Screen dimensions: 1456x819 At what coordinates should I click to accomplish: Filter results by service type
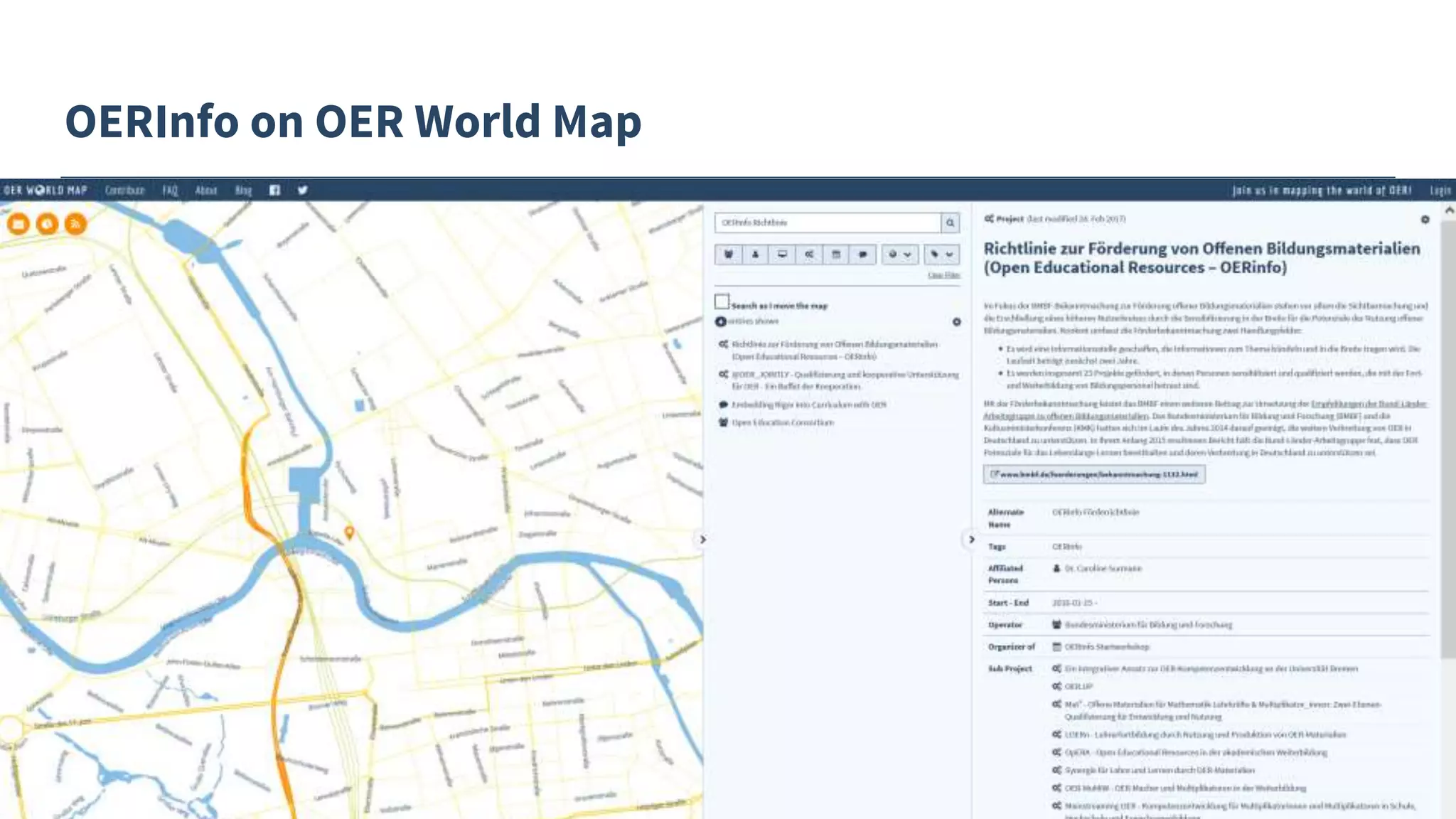(782, 255)
